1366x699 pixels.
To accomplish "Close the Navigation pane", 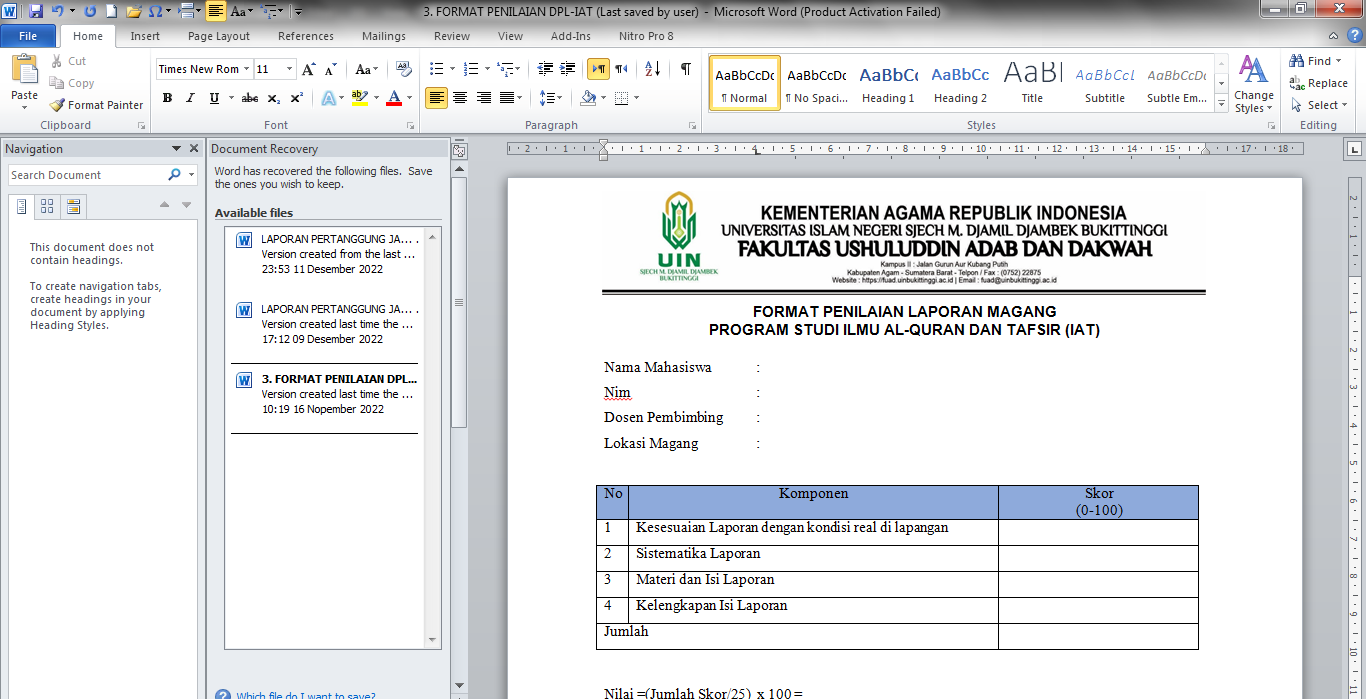I will (194, 149).
